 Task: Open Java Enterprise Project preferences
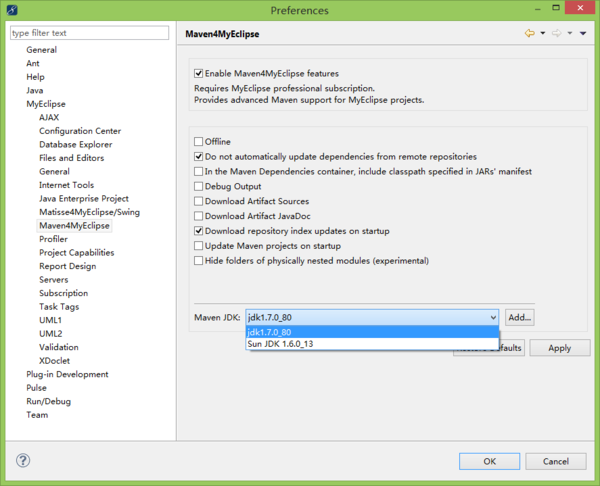tap(84, 198)
